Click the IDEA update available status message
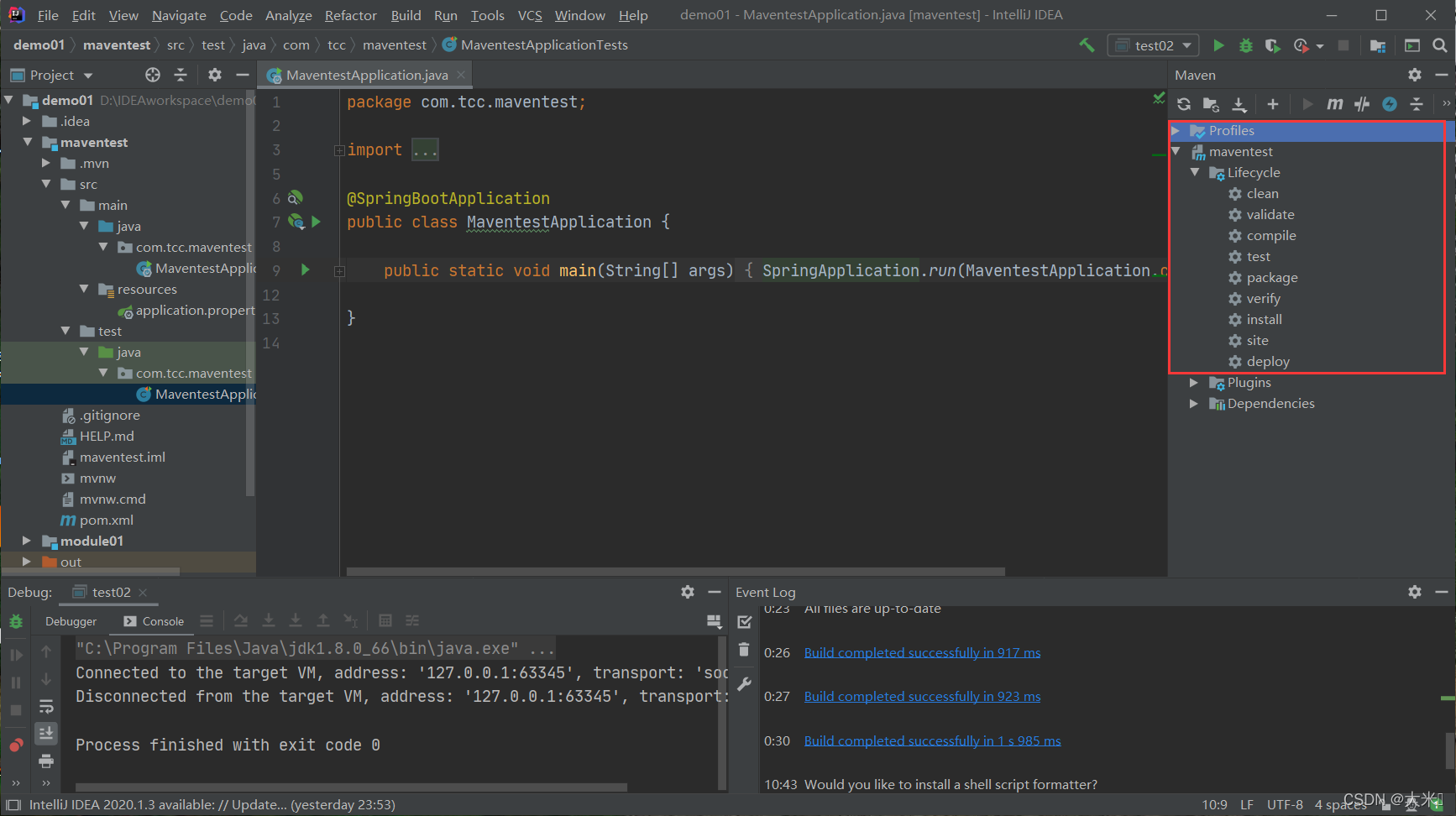Image resolution: width=1456 pixels, height=816 pixels. tap(212, 804)
